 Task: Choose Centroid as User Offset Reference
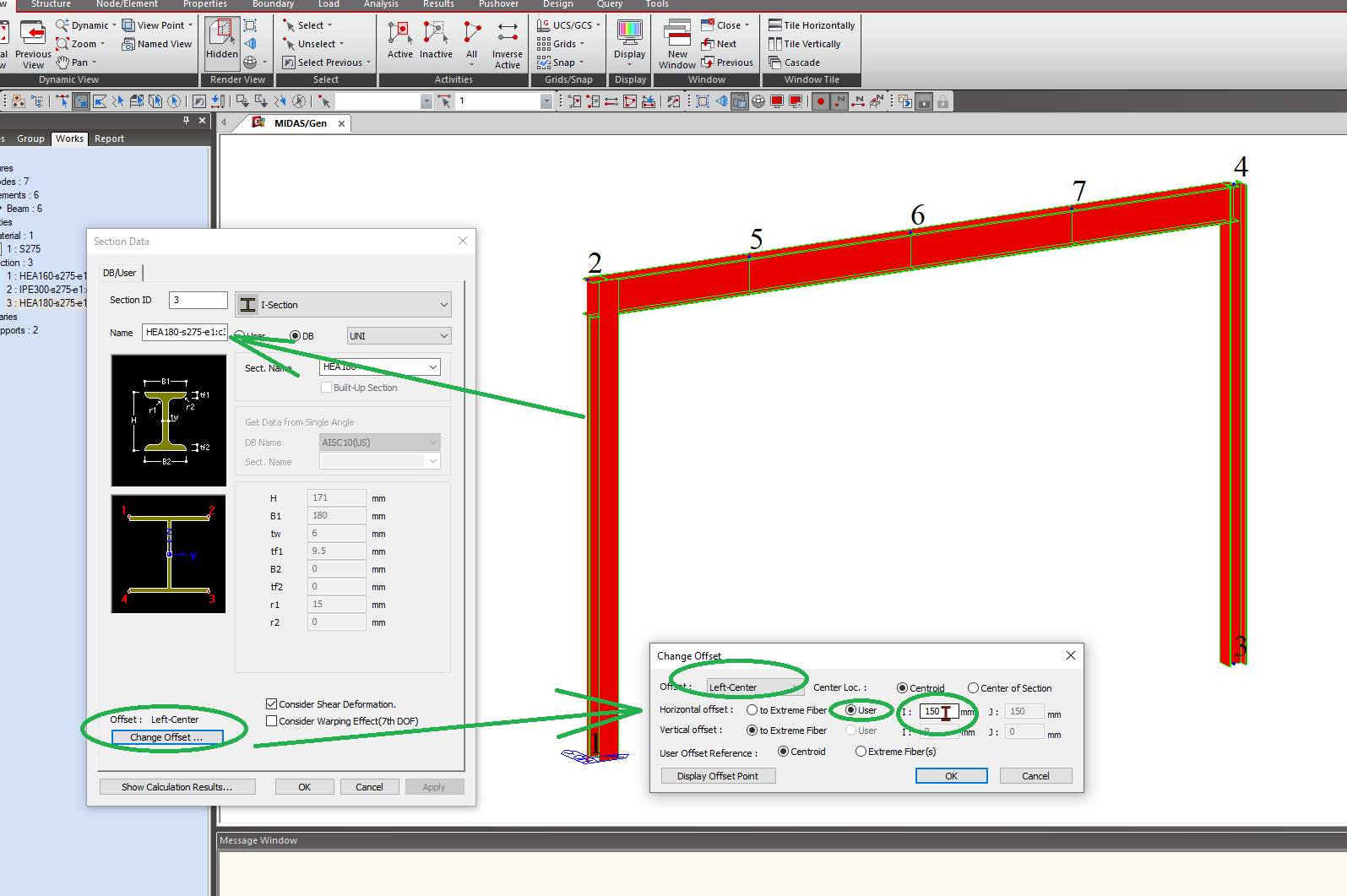(783, 752)
